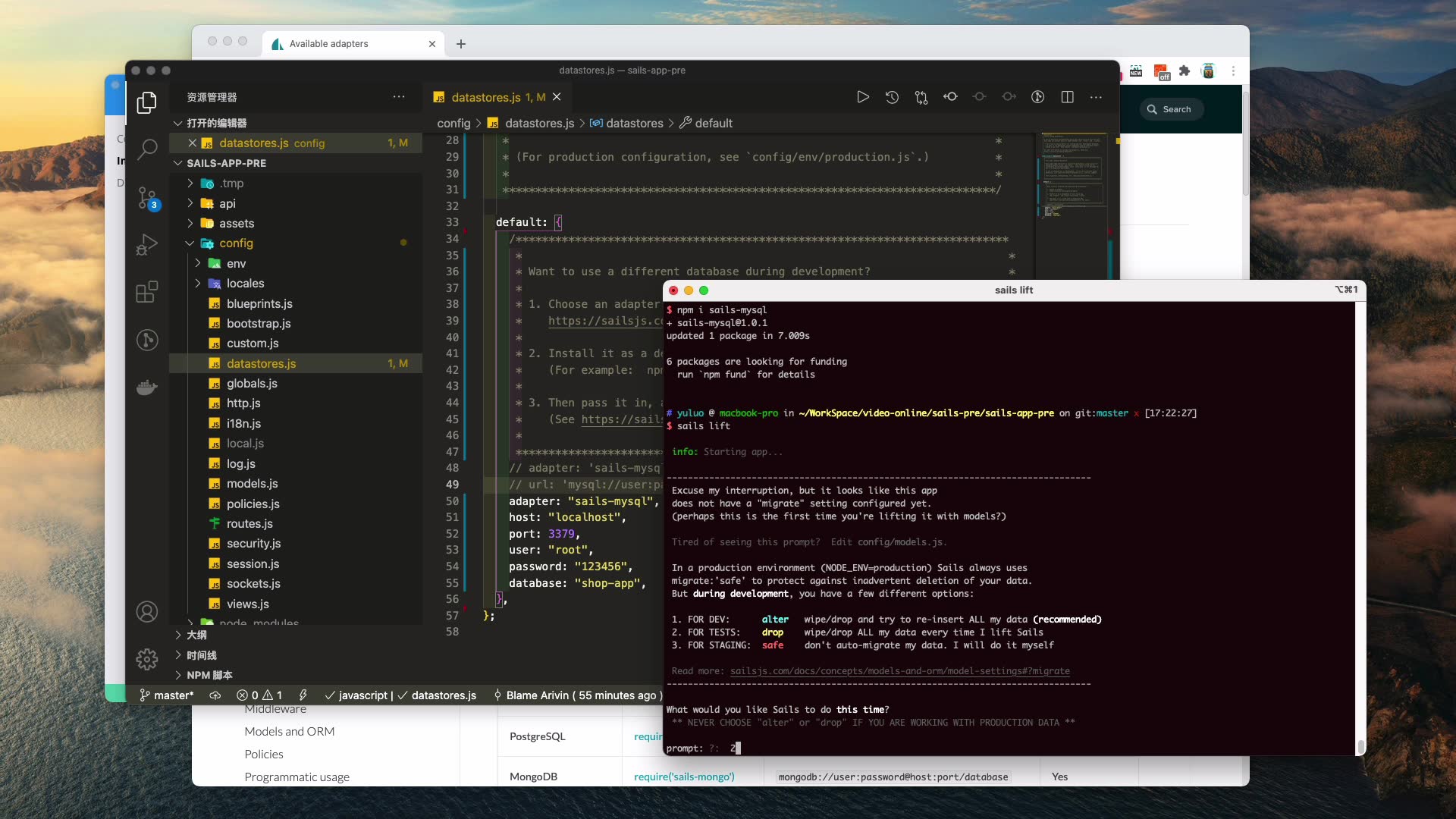The image size is (1456, 819).
Task: Open the GitLens activity bar icon
Action: 147,340
